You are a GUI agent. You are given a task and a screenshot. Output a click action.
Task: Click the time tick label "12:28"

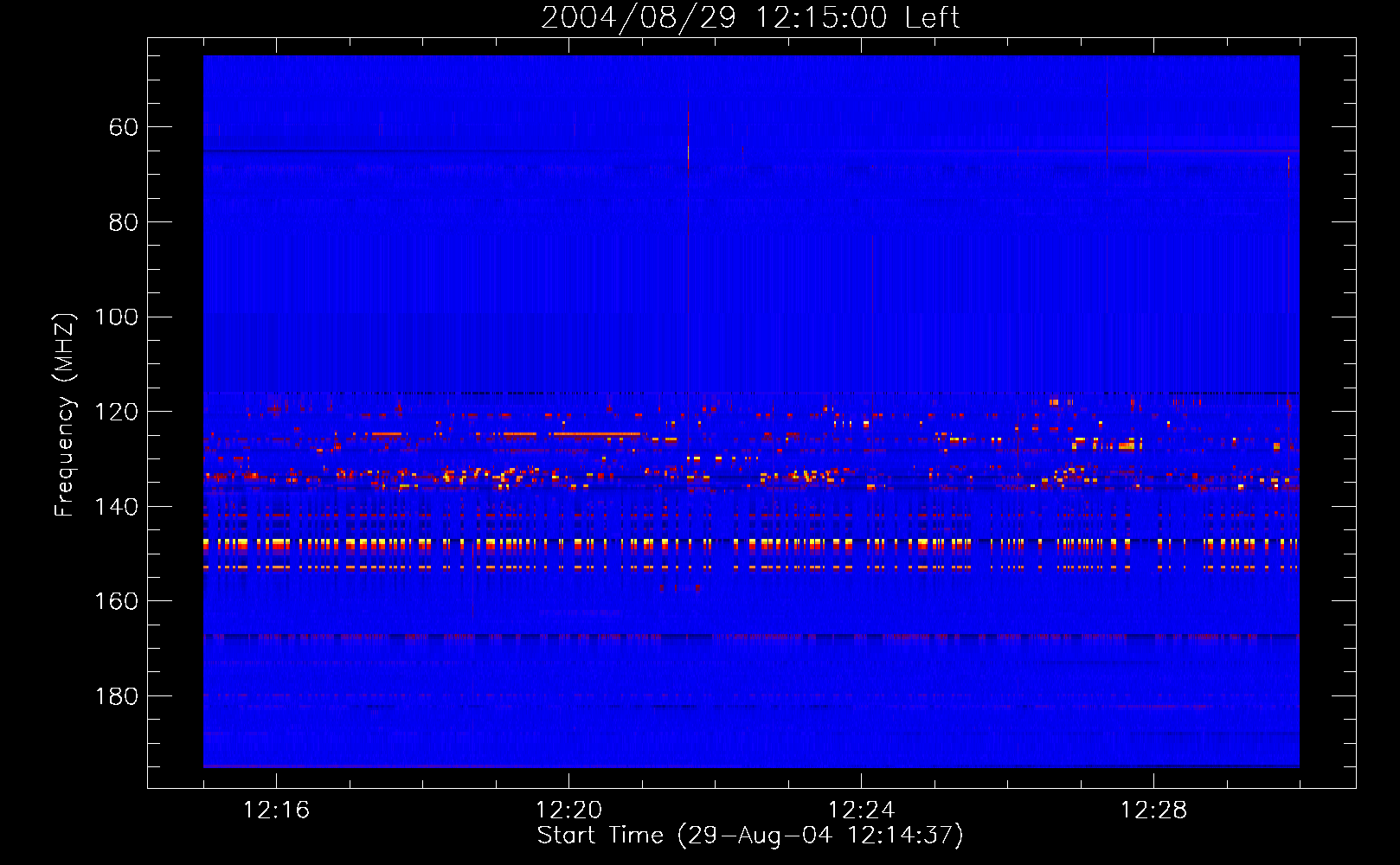1153,811
